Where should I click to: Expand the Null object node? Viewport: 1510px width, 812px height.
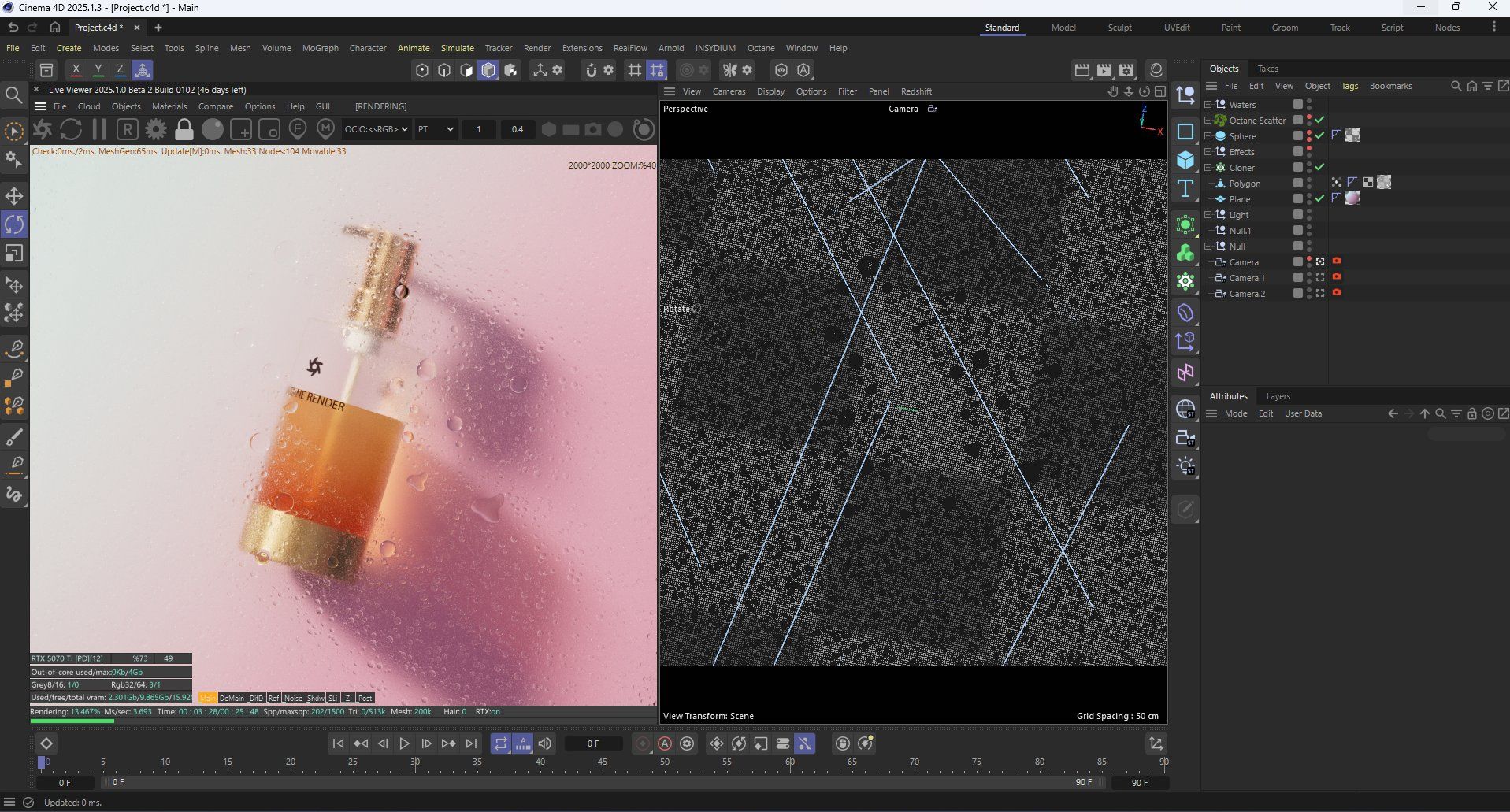(x=1208, y=246)
